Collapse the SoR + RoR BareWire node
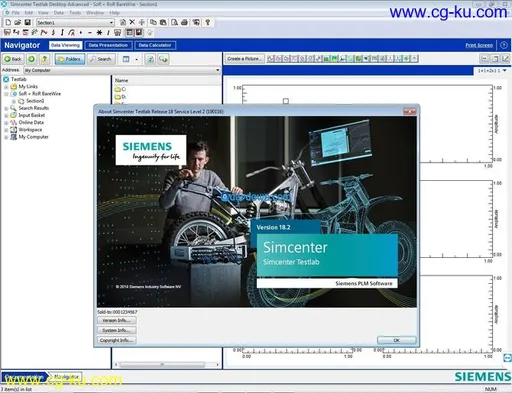The width and height of the screenshot is (512, 393). pos(6,94)
